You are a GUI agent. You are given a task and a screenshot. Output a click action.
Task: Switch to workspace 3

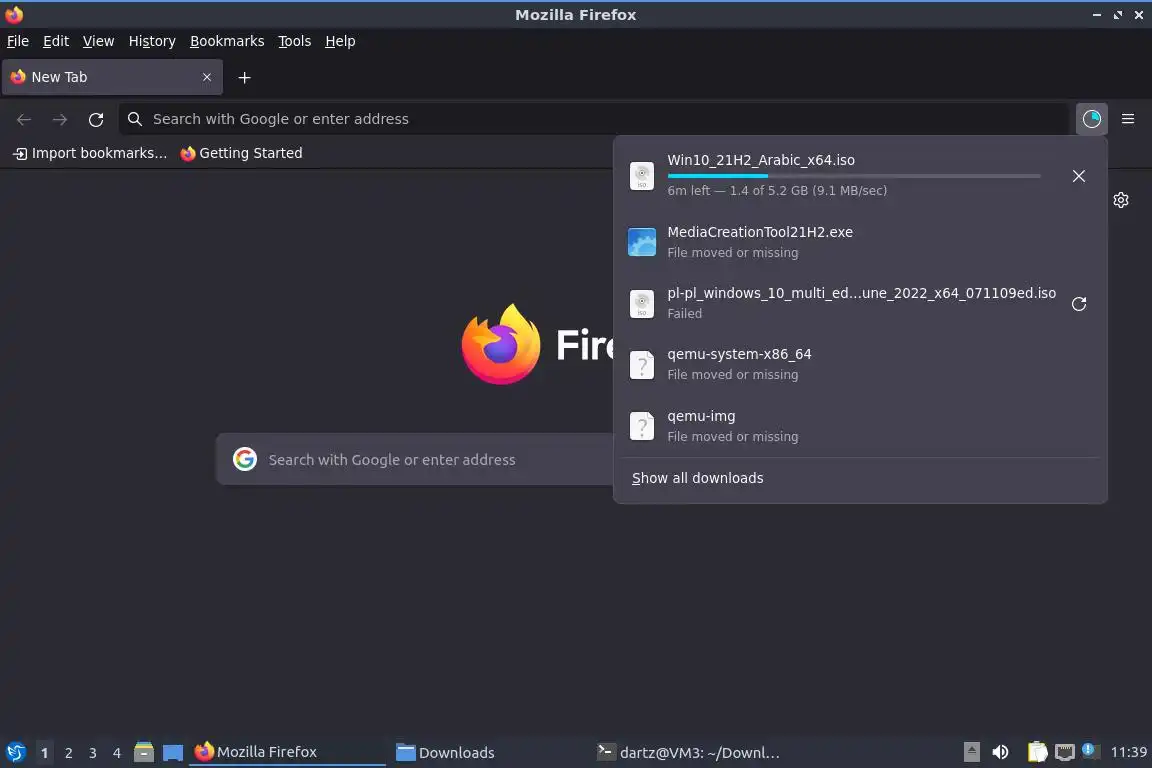pos(93,753)
